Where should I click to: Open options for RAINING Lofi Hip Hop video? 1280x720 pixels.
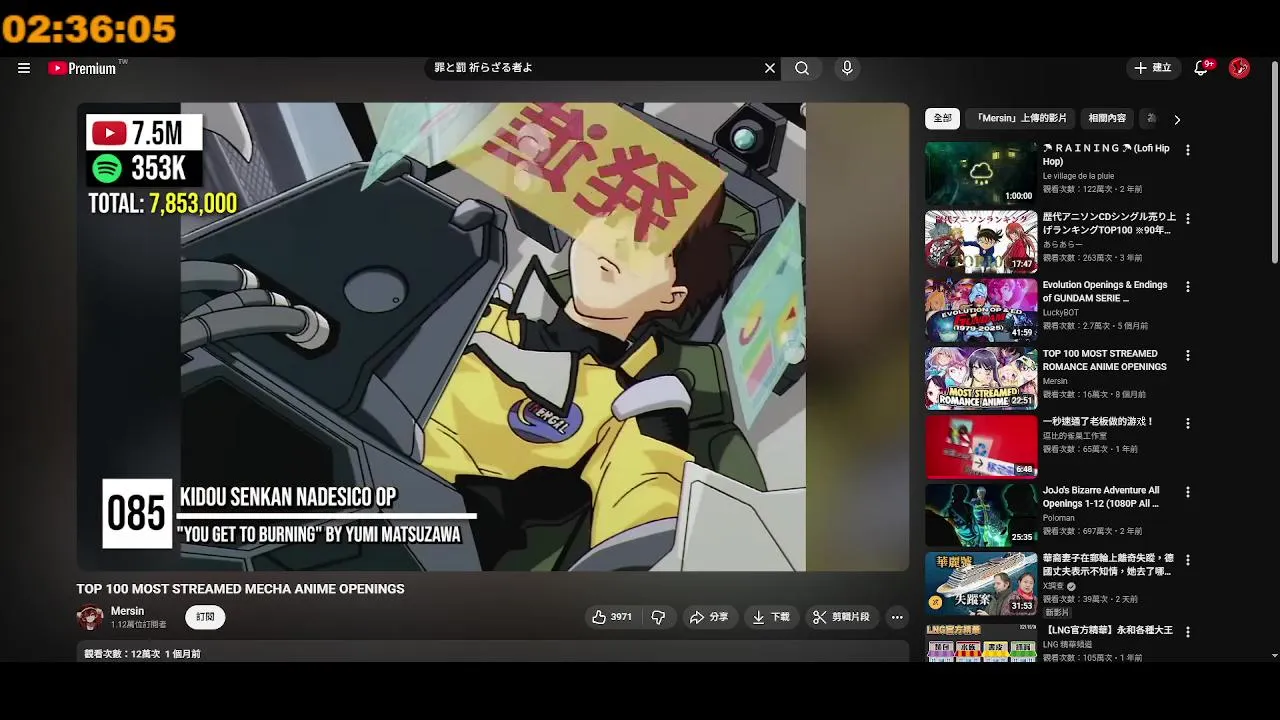pyautogui.click(x=1188, y=150)
